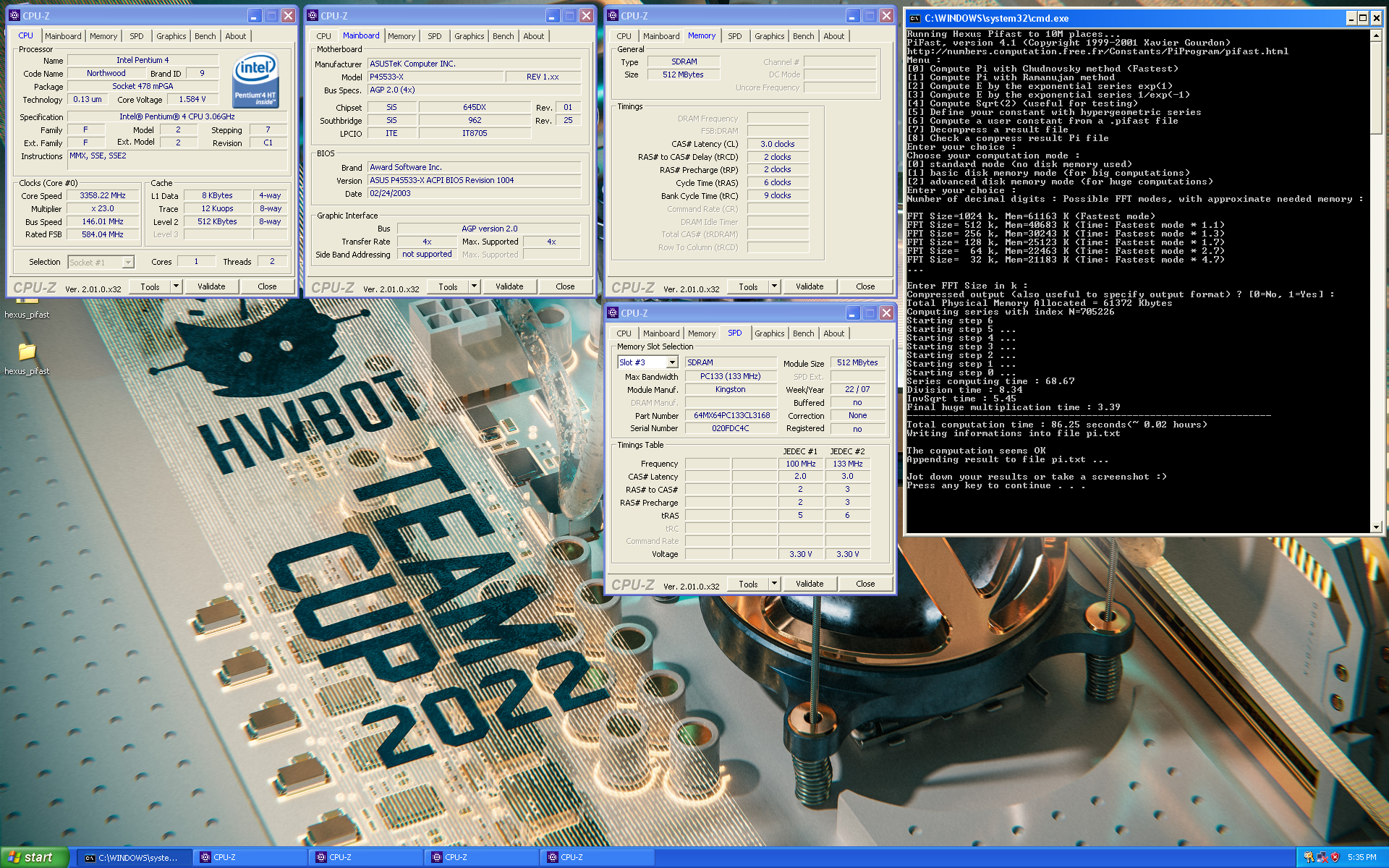Click CPU-Z title icon in SPD window
This screenshot has height=868, width=1389.
point(613,312)
